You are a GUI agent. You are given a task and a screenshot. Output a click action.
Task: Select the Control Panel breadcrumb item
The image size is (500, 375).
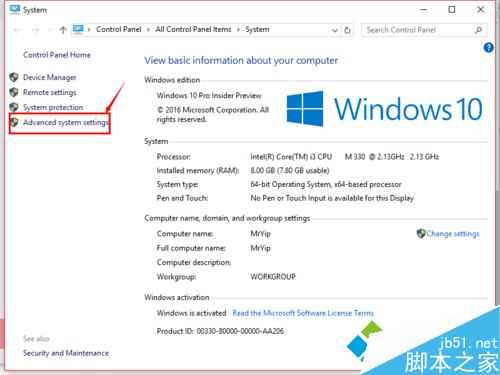pyautogui.click(x=119, y=29)
